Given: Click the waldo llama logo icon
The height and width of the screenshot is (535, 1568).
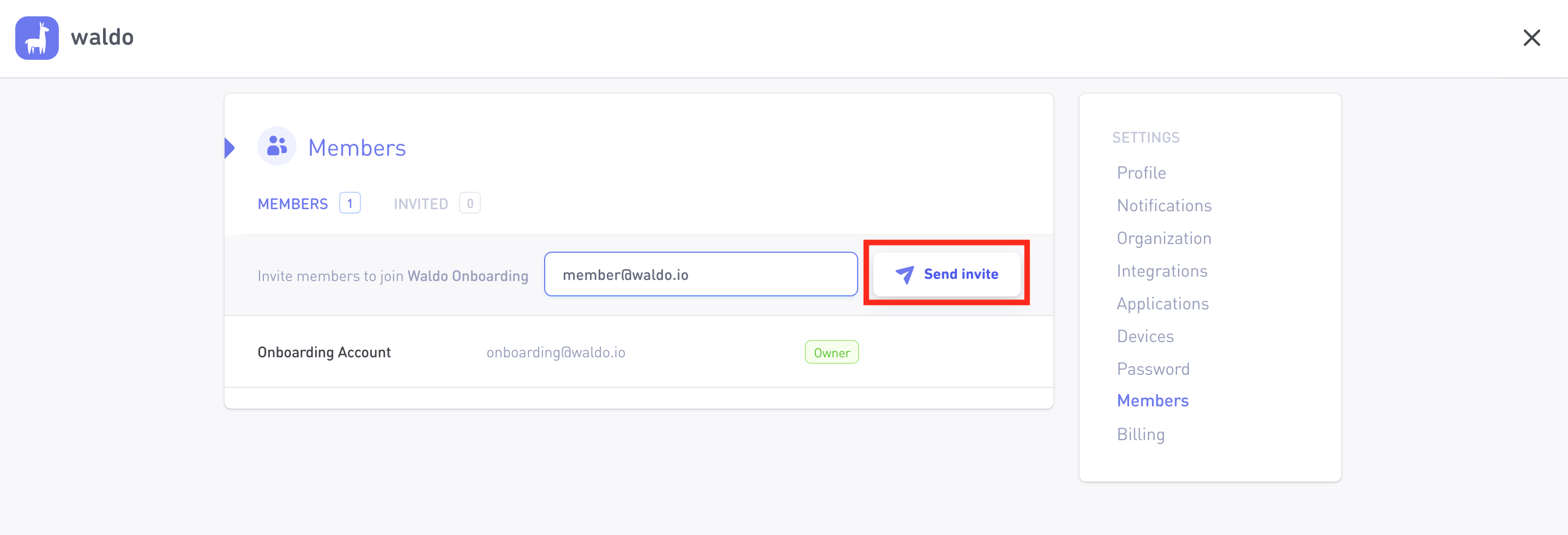Looking at the screenshot, I should pyautogui.click(x=37, y=38).
